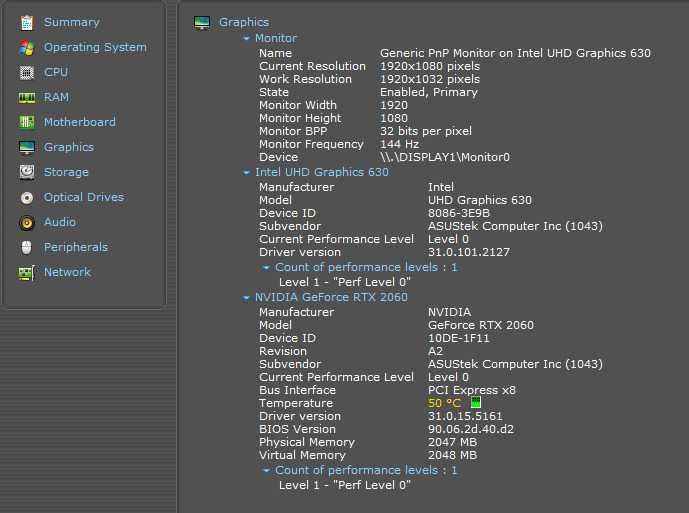
Task: Open the Optical Drives section
Action: tap(84, 197)
